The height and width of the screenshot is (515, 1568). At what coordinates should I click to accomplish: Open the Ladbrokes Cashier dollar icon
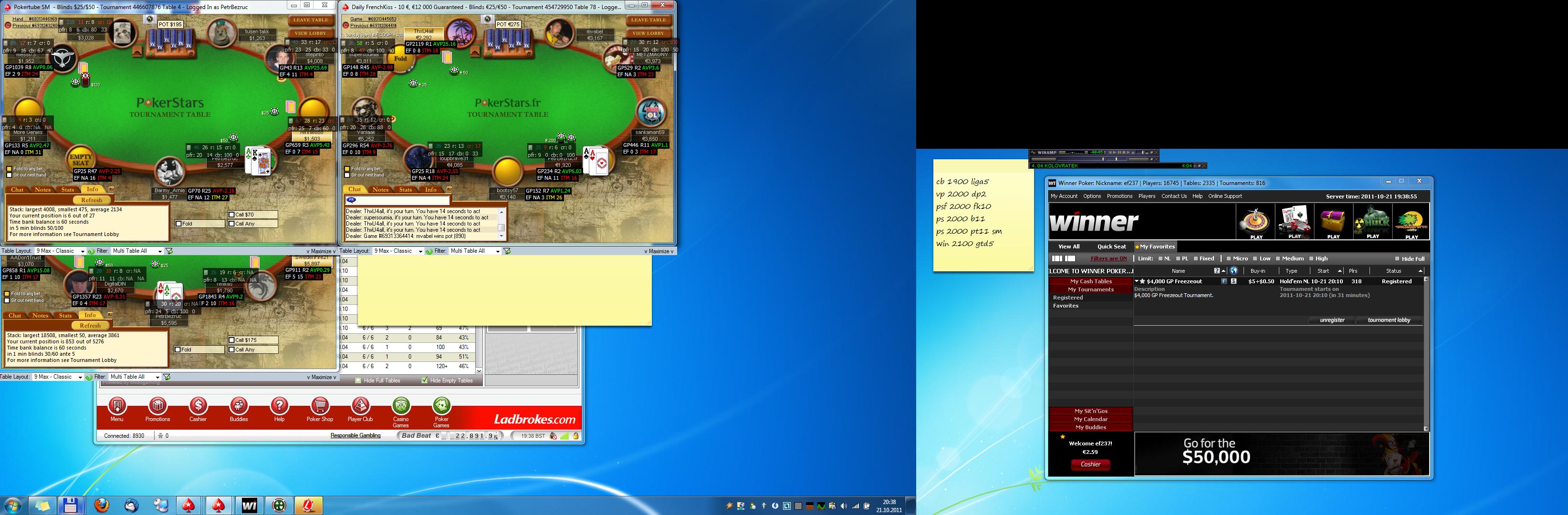tap(198, 405)
